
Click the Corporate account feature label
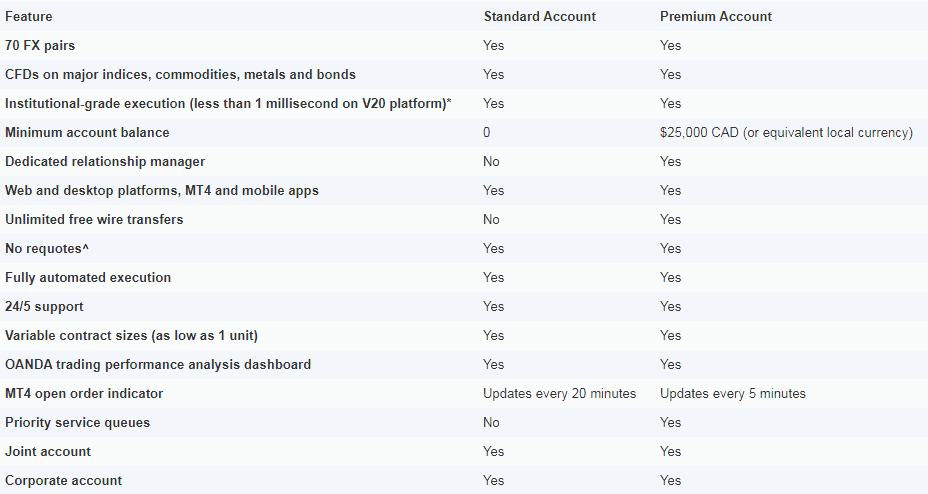(x=63, y=480)
